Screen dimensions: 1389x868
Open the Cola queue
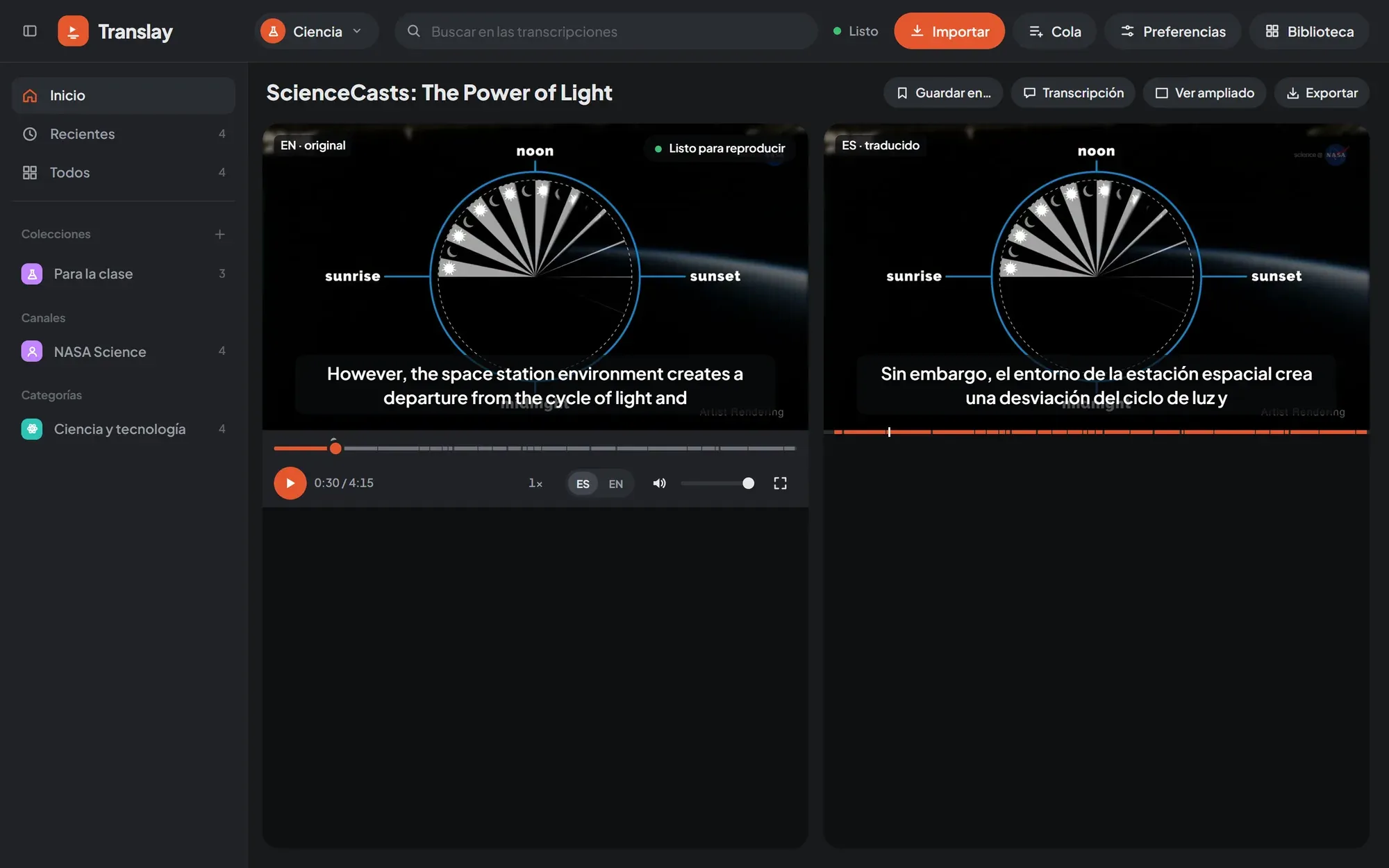pos(1054,31)
